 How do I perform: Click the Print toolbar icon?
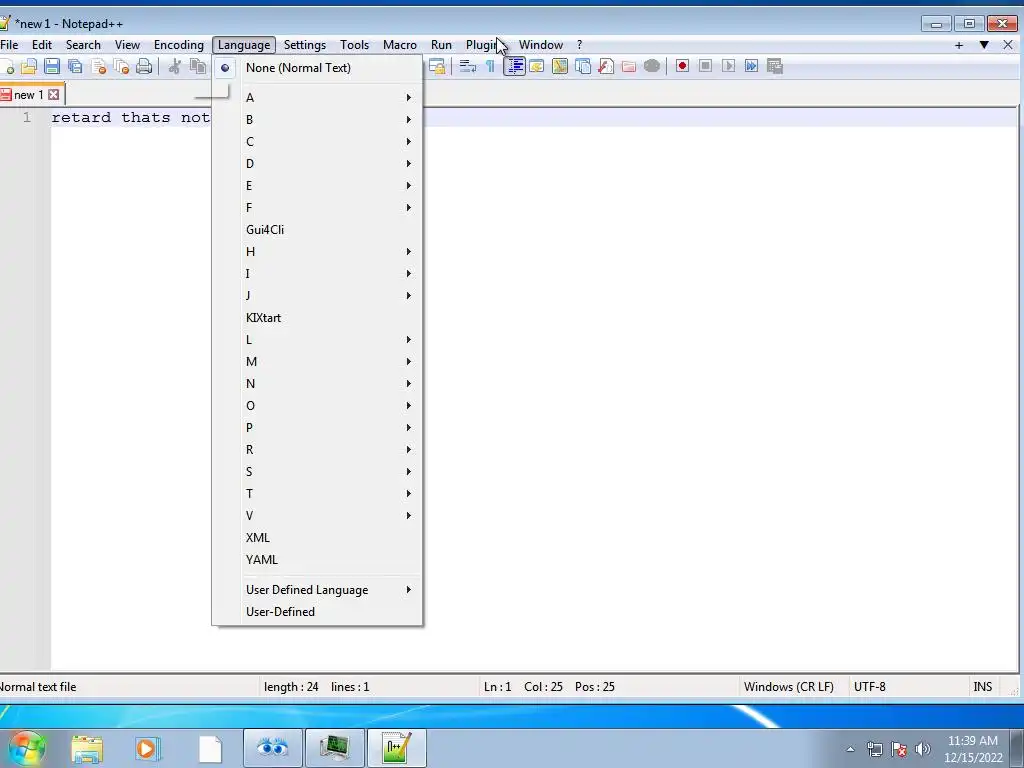click(x=144, y=66)
